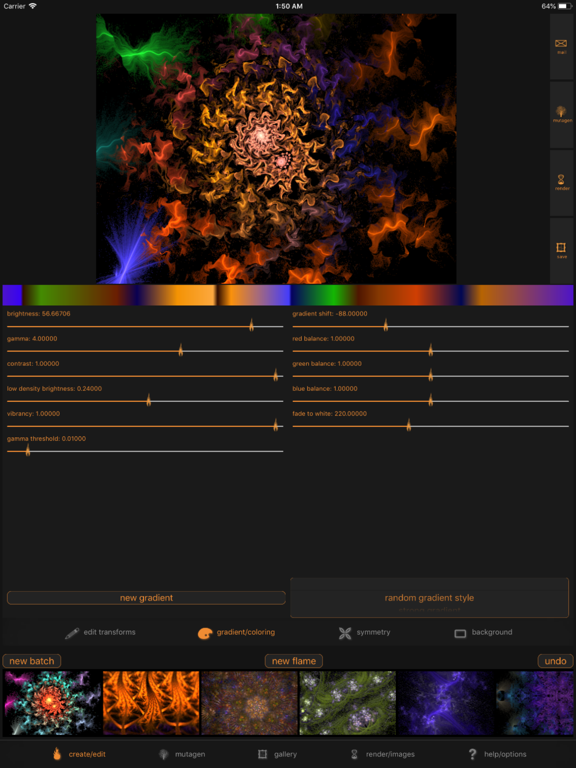576x768 pixels.
Task: Select the background rectangle icon
Action: pyautogui.click(x=460, y=633)
